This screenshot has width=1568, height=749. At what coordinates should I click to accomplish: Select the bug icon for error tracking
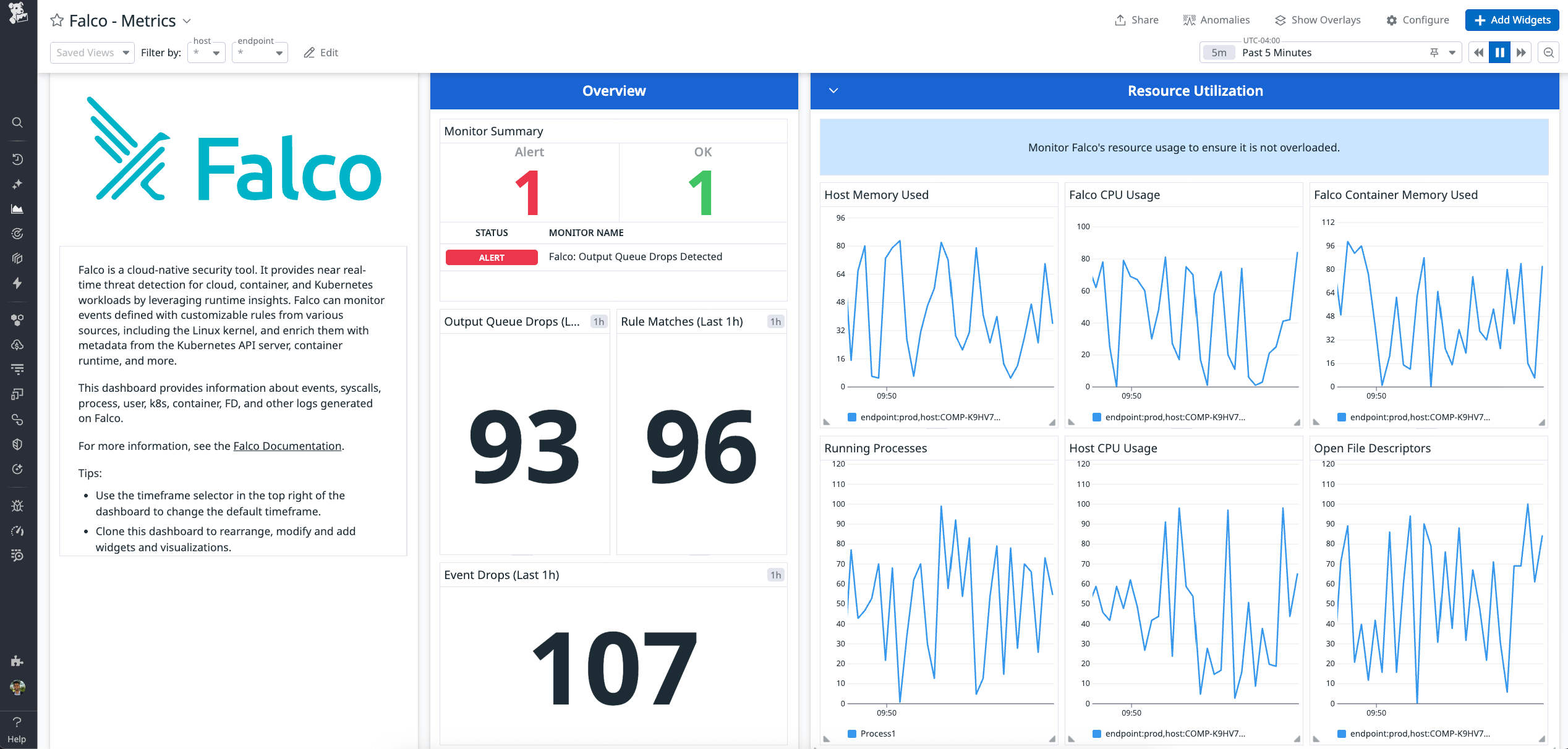click(17, 506)
